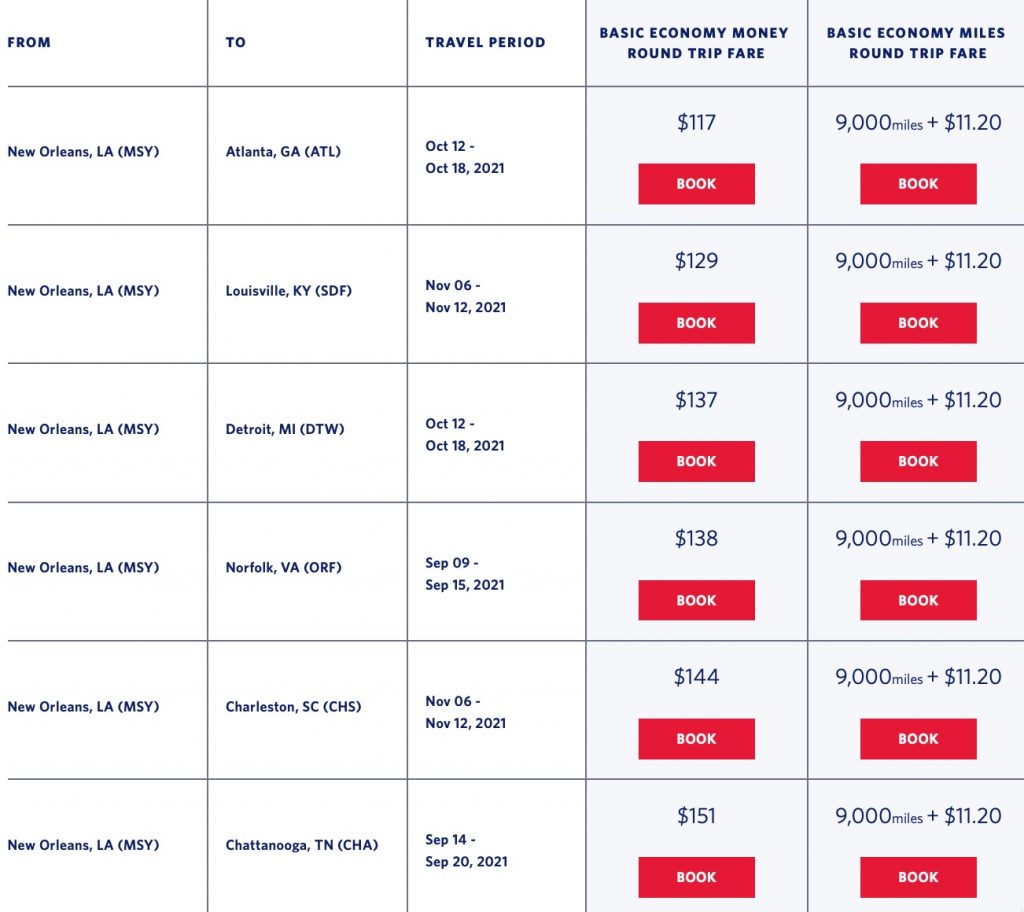
Task: Click the Sep 09 - Sep 15 travel period
Action: (x=465, y=574)
